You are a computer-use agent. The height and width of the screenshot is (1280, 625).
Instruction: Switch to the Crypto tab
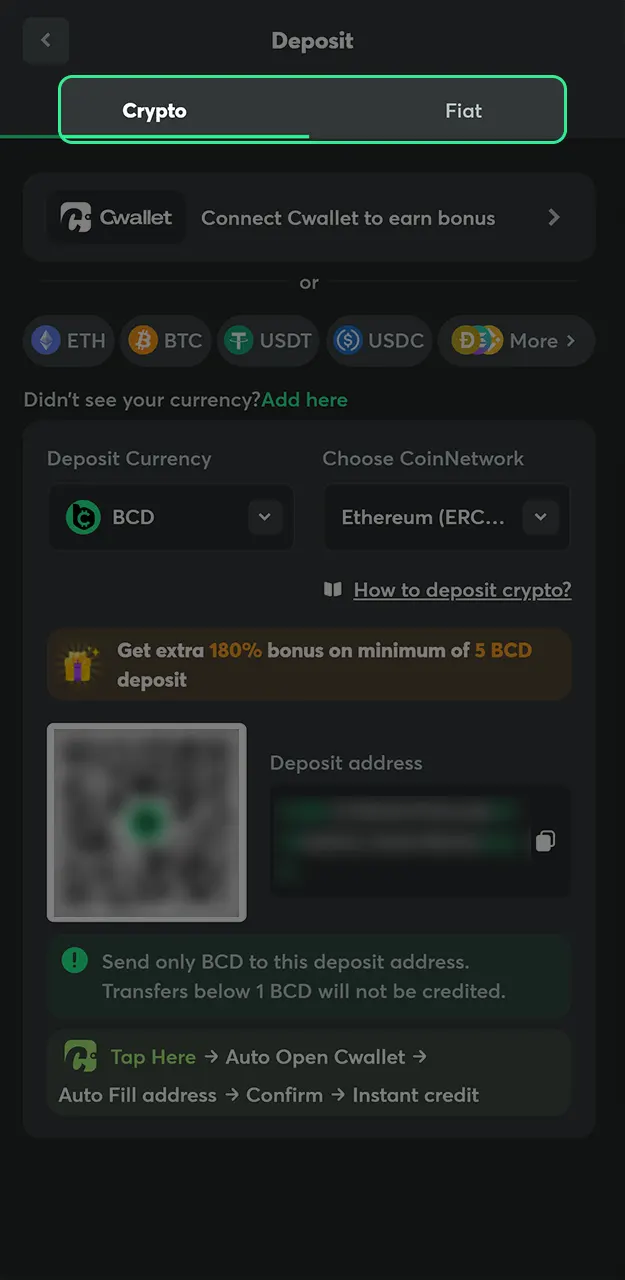tap(155, 111)
